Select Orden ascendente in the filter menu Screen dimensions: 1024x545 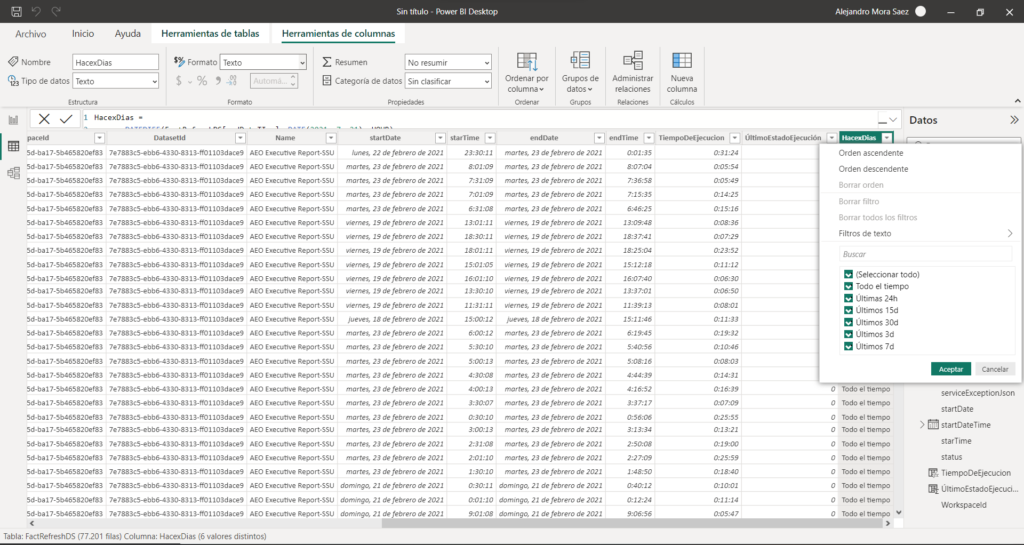coord(871,153)
